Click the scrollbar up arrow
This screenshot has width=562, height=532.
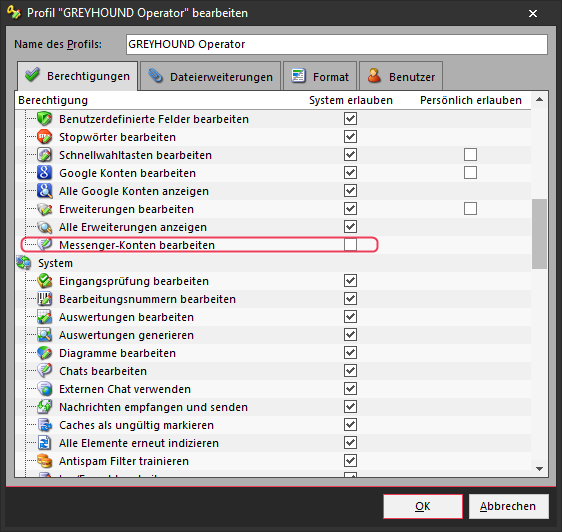point(539,100)
